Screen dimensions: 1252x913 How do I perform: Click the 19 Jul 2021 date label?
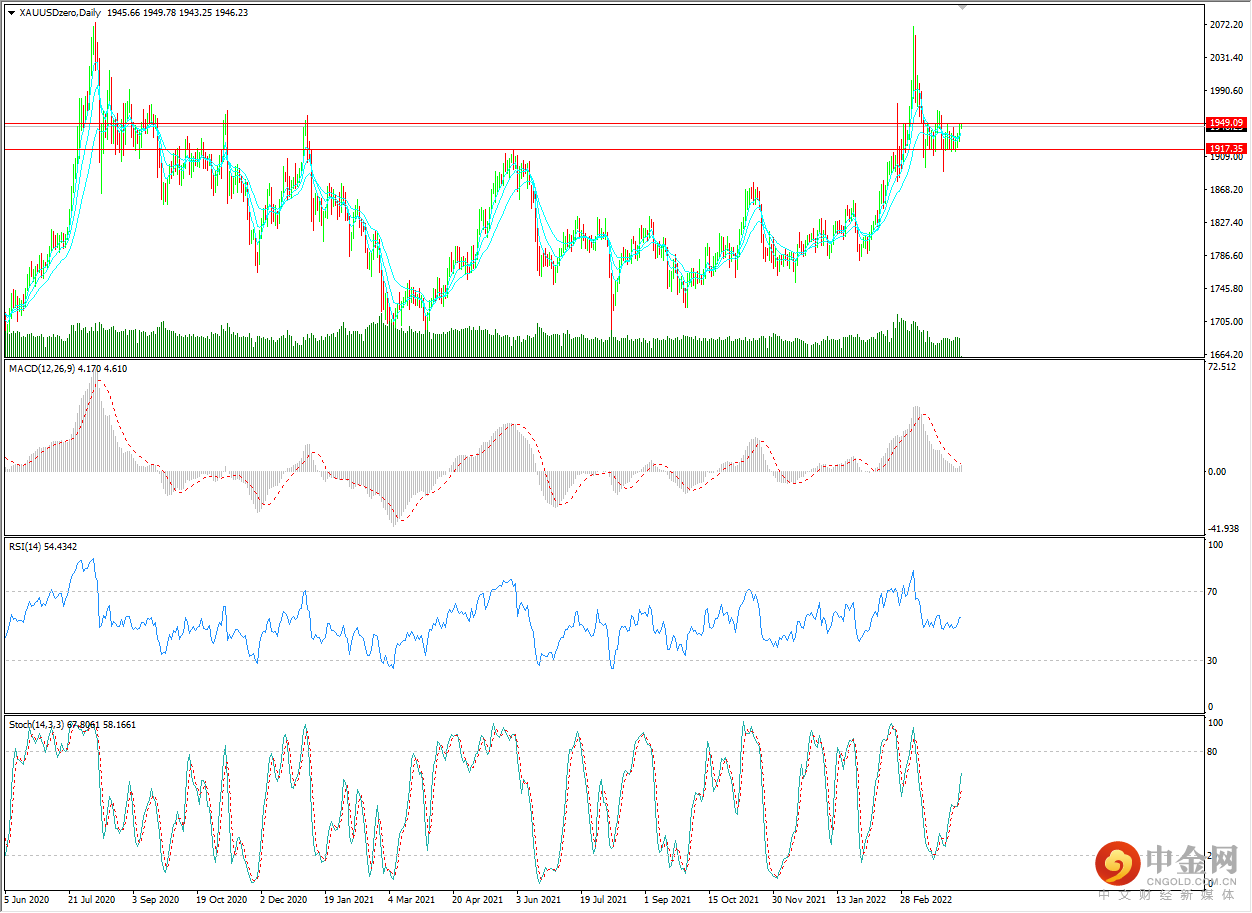(604, 900)
